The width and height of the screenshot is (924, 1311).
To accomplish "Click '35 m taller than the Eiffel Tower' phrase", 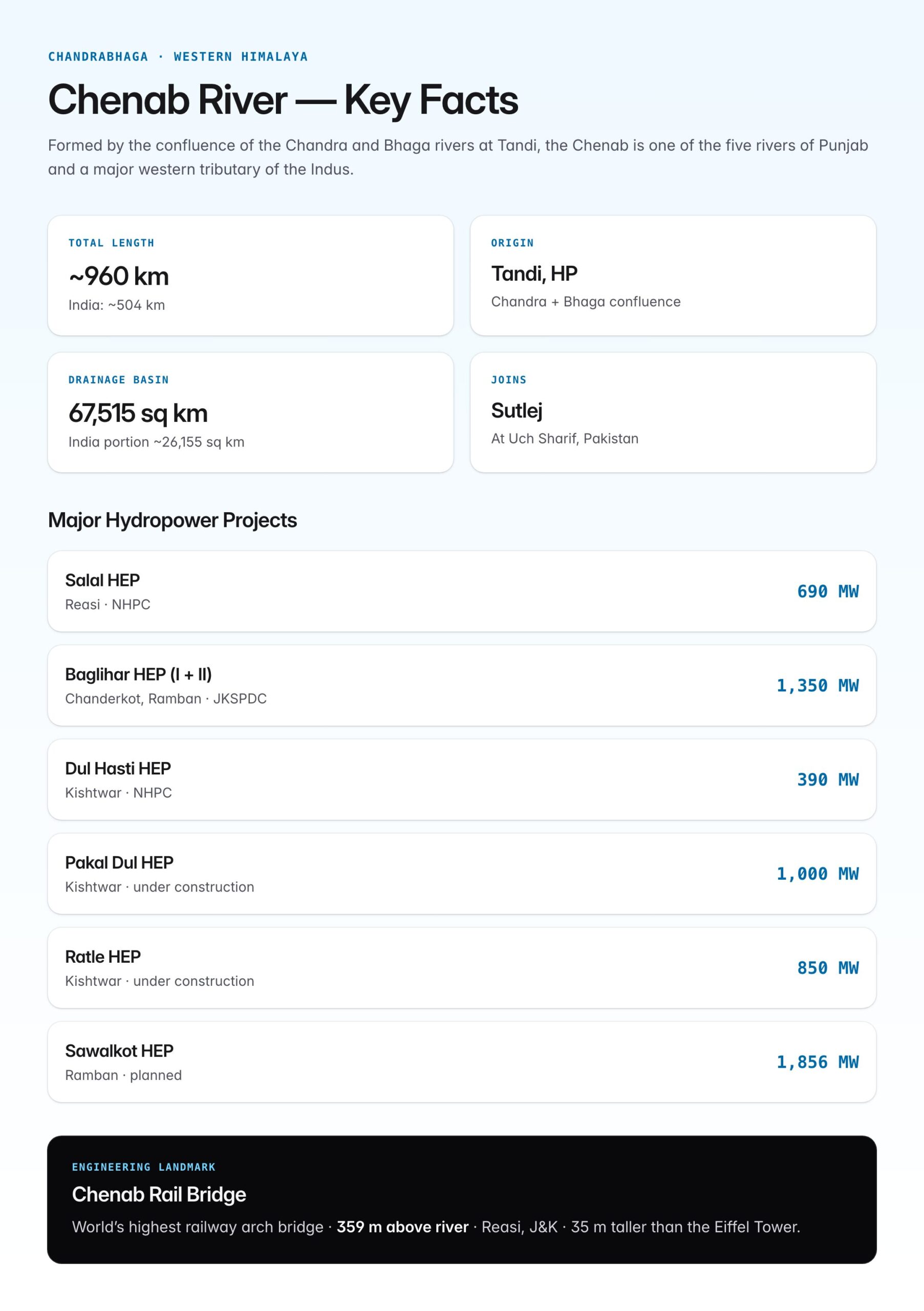I will 684,1227.
